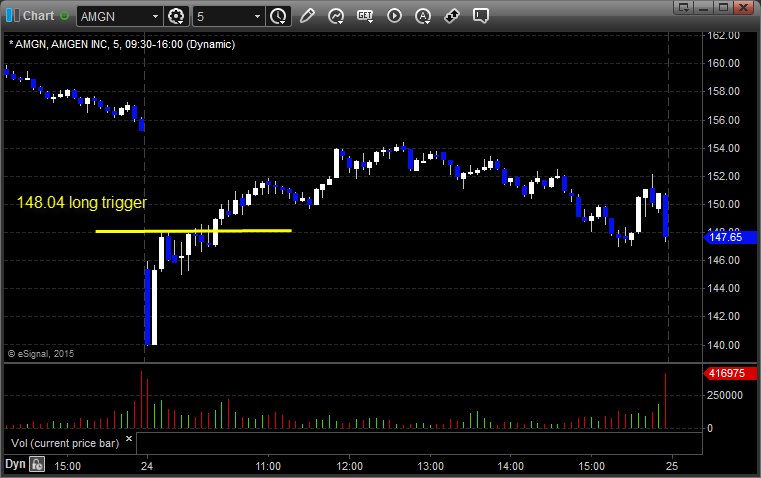Open the studies chart-line menu
The height and width of the screenshot is (478, 761).
point(336,16)
